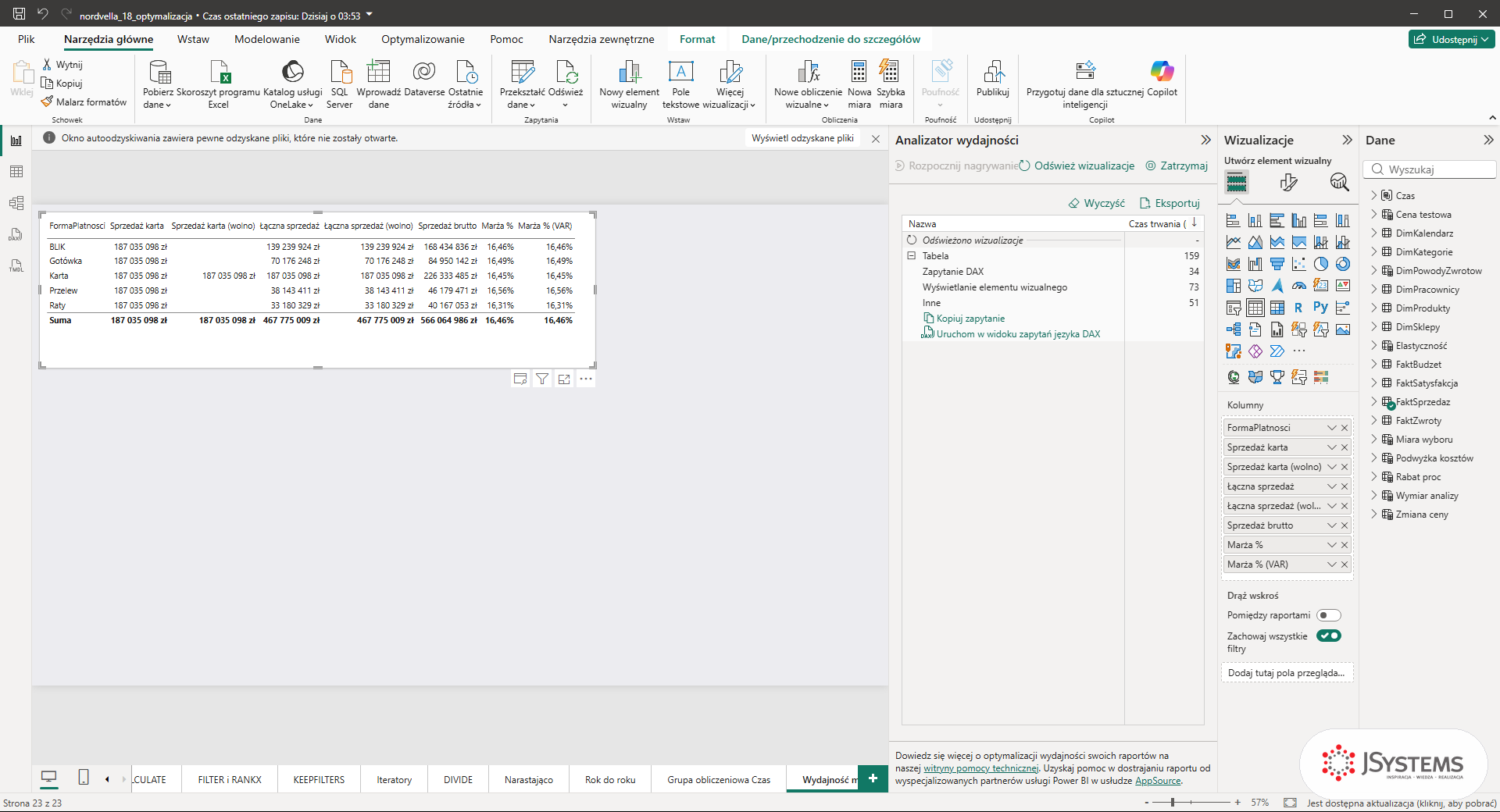The image size is (1500, 812).
Task: Click Eksportuj in performance analyzer
Action: pyautogui.click(x=1170, y=203)
